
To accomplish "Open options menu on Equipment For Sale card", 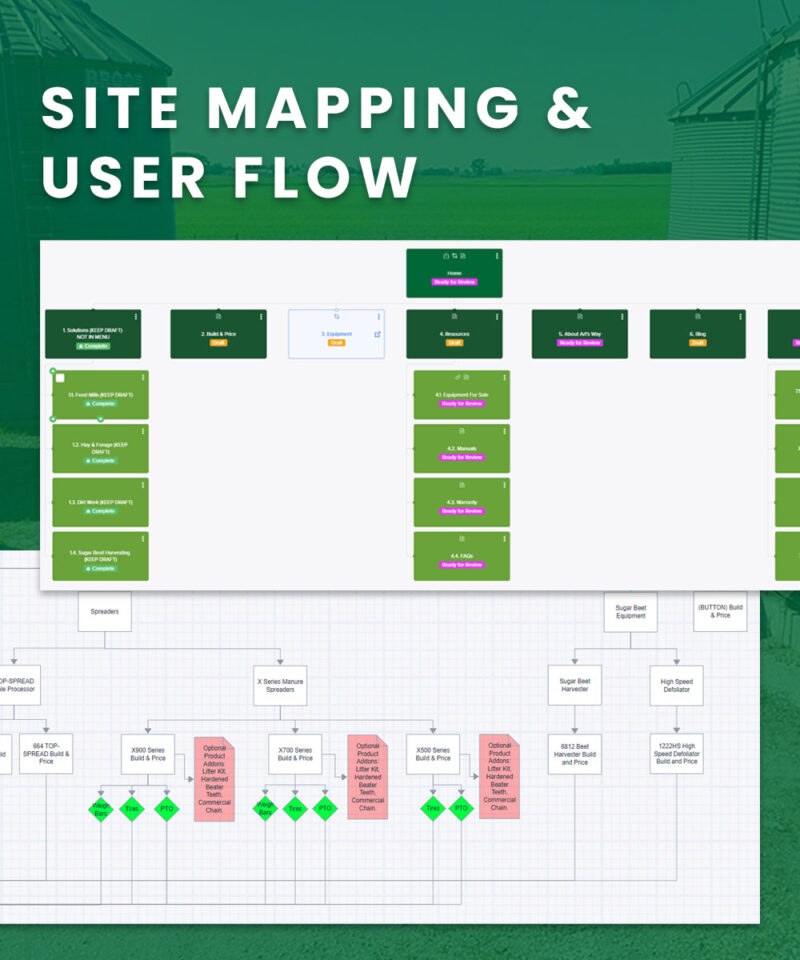I will coord(505,377).
